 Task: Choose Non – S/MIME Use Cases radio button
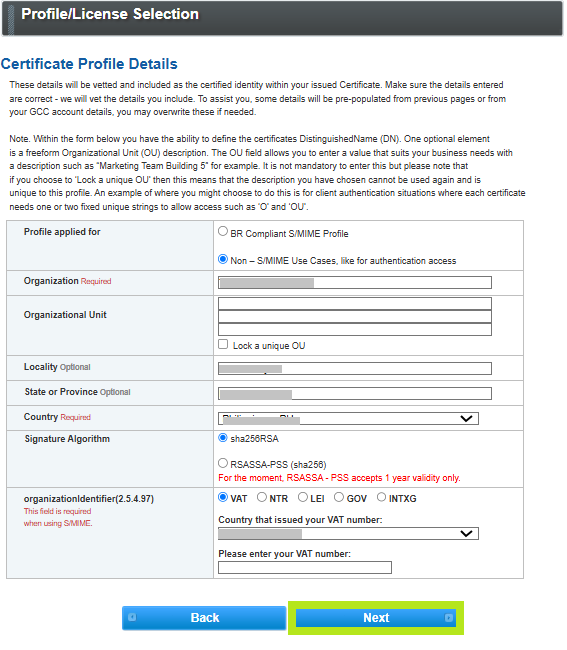(x=223, y=260)
